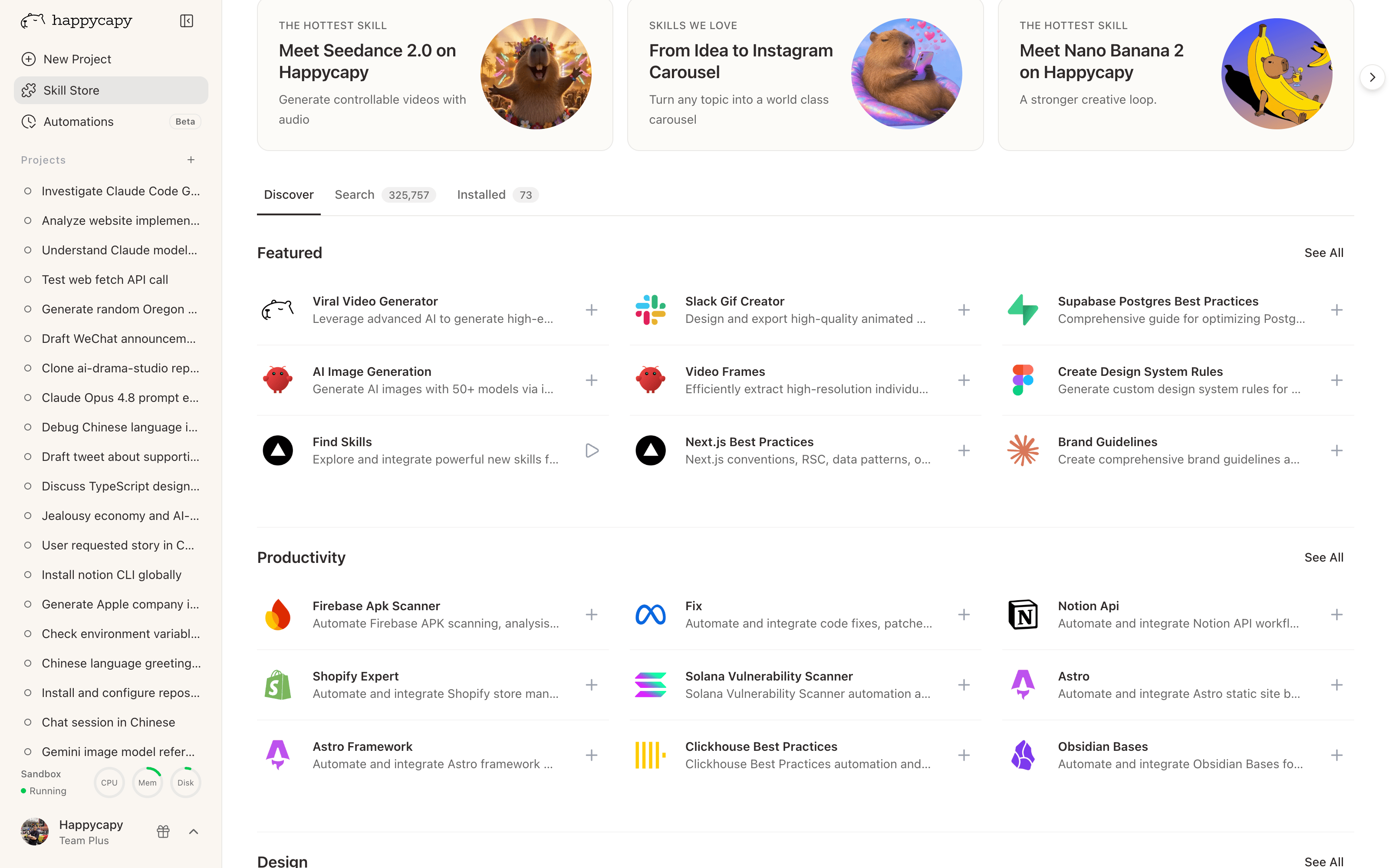The width and height of the screenshot is (1389, 868).
Task: Open the Meet Nano Banana 2 banner
Action: click(1175, 75)
